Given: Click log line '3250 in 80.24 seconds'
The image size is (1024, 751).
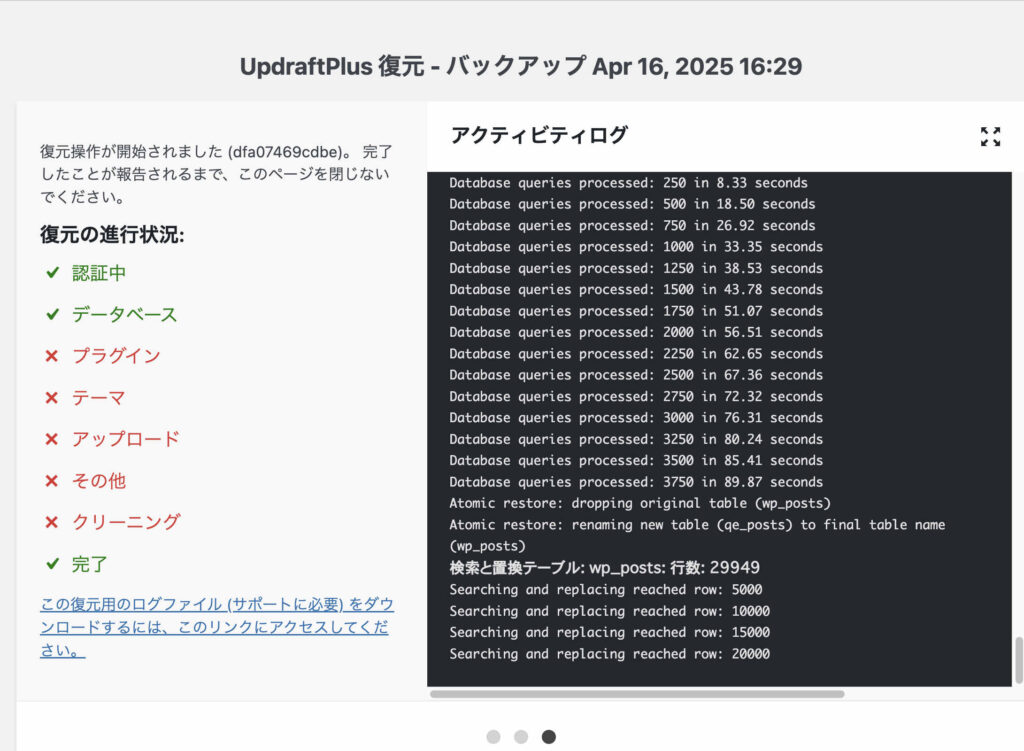Looking at the screenshot, I should pyautogui.click(x=636, y=439).
